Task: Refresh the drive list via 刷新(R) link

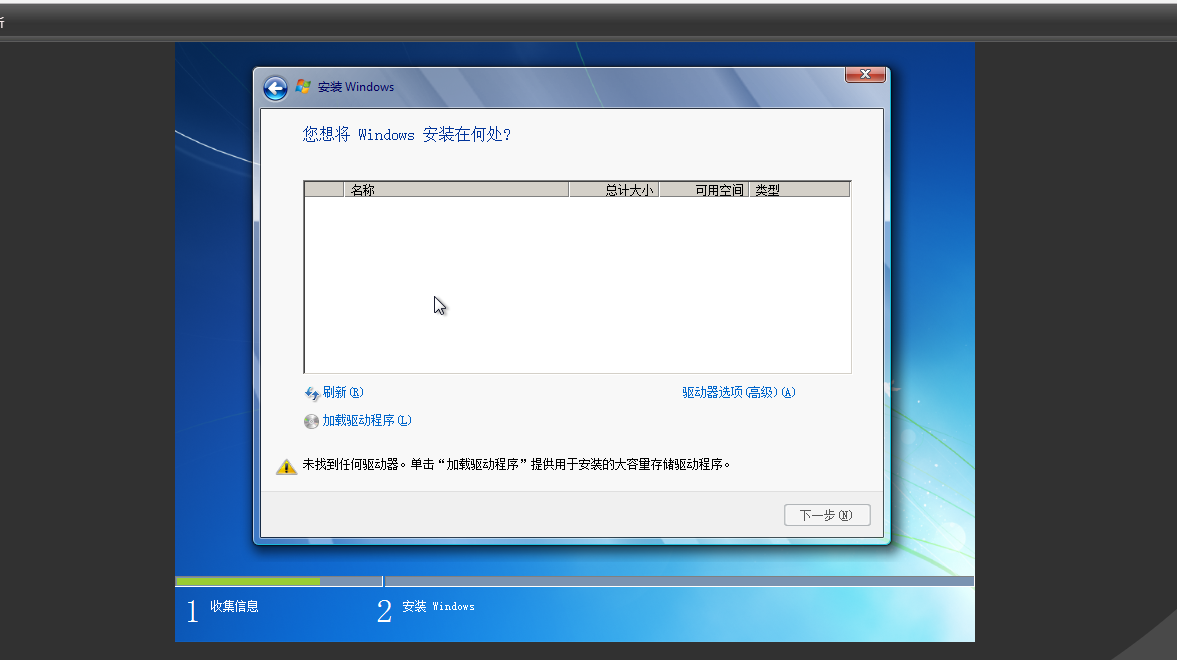Action: 343,393
